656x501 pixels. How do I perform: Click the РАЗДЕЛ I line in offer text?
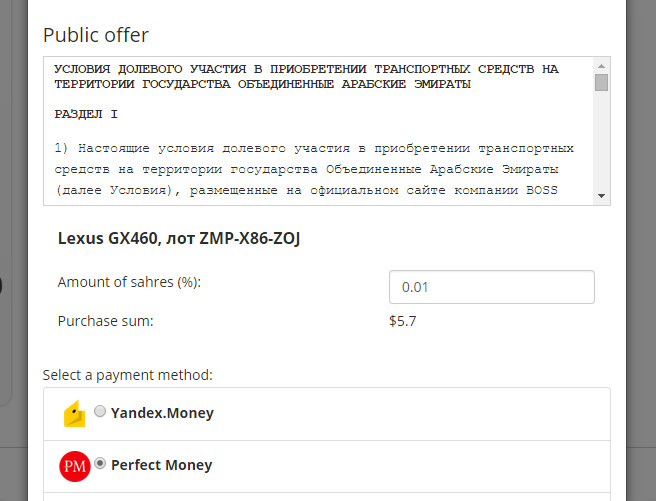[86, 115]
